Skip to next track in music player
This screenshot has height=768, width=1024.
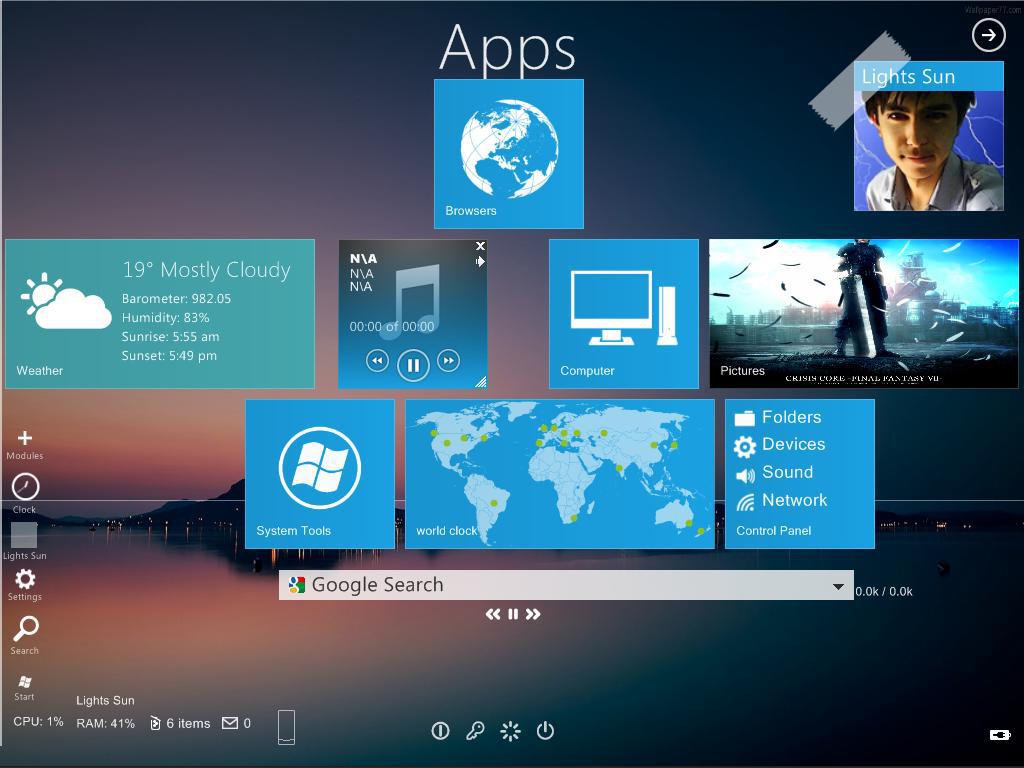point(449,360)
